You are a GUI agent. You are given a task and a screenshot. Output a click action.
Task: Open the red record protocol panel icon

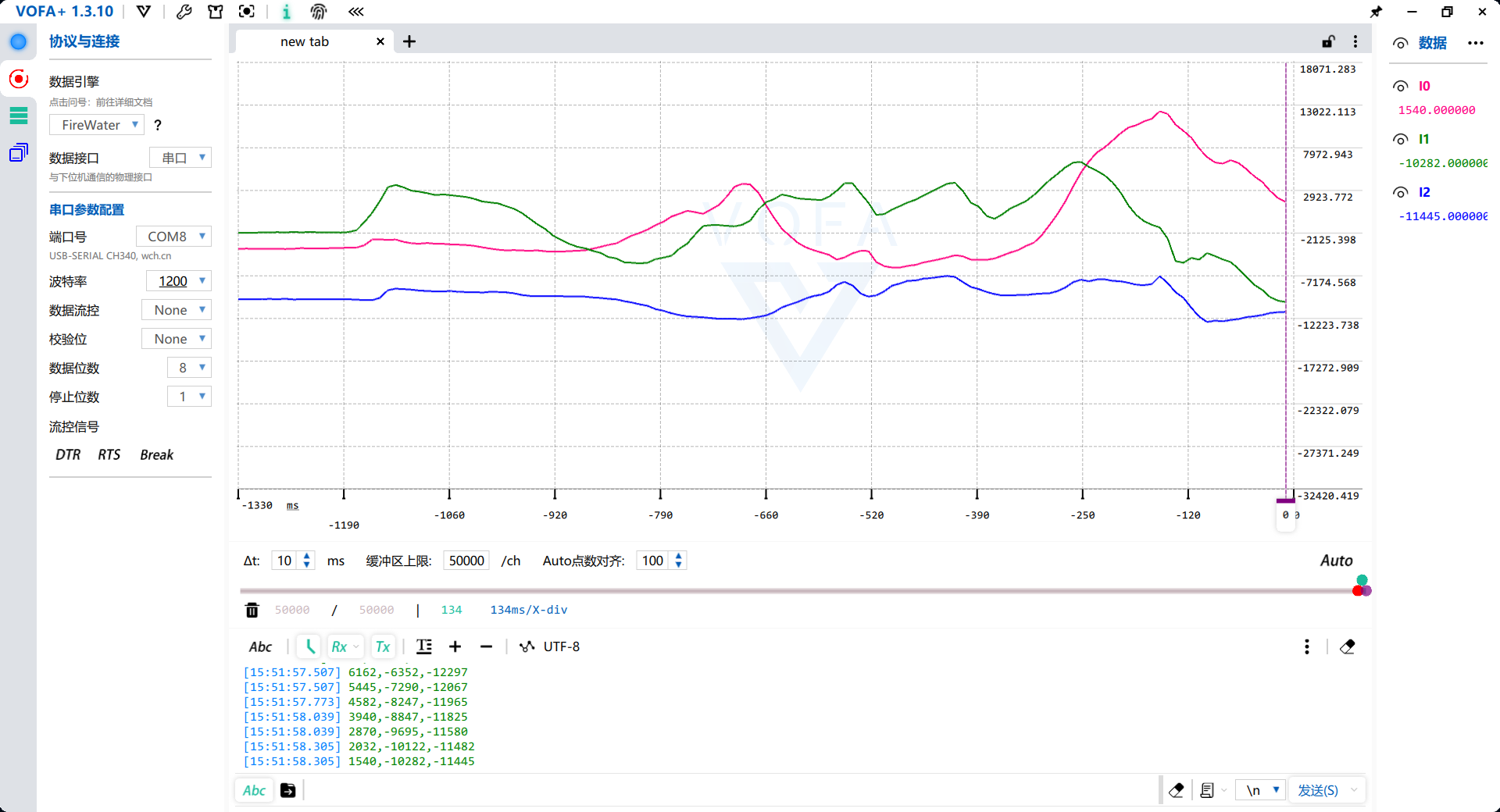pos(19,79)
